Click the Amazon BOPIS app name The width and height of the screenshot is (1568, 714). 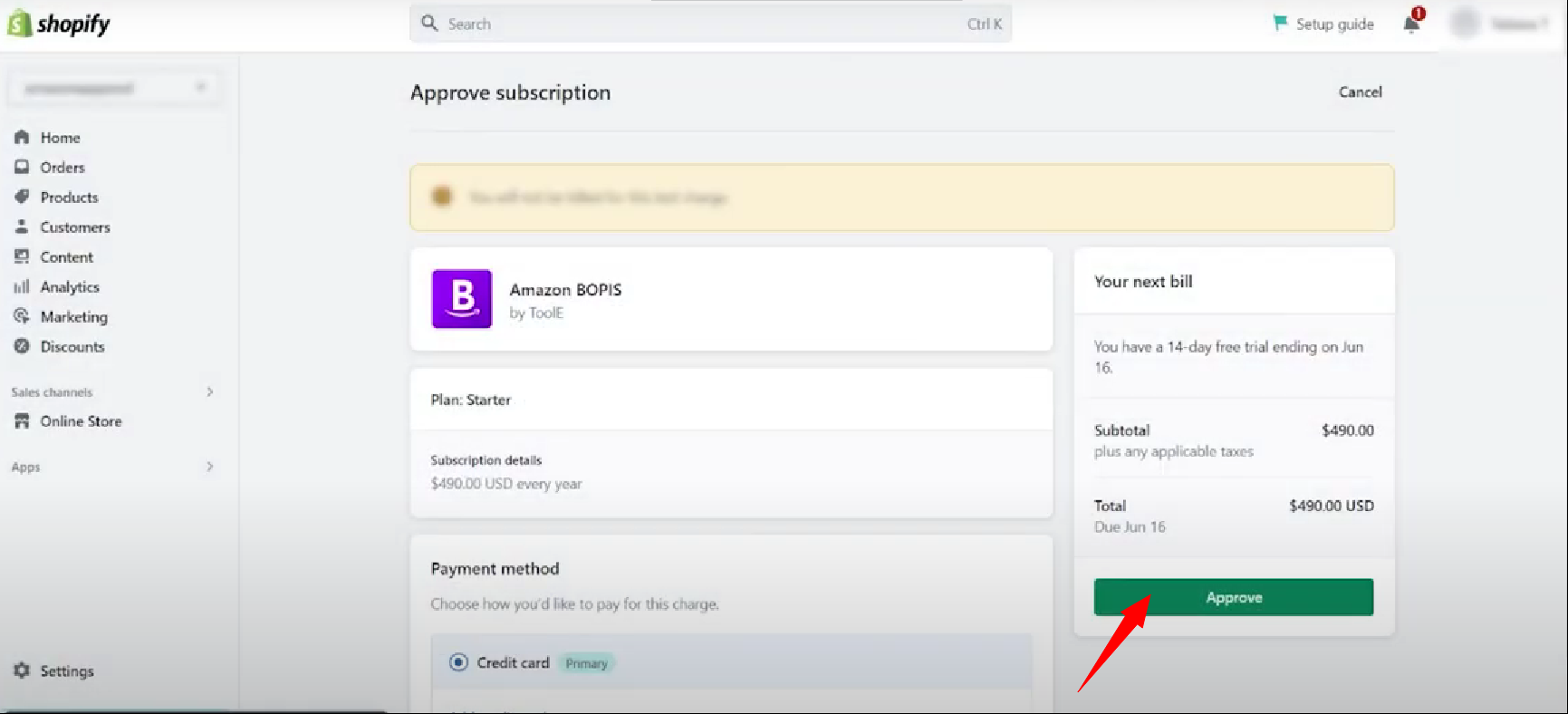[565, 290]
